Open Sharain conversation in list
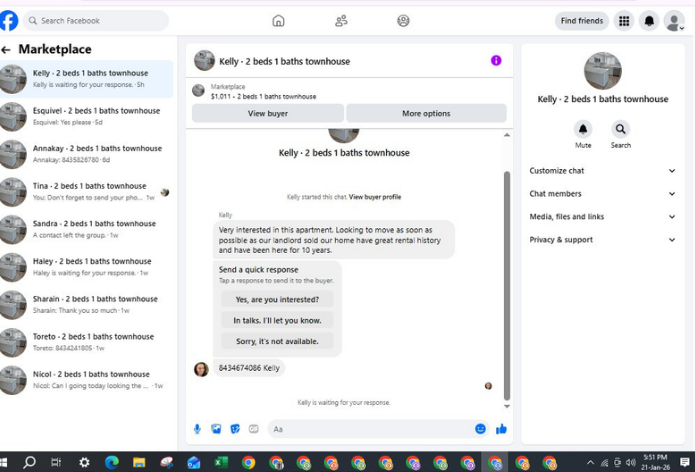 click(86, 305)
